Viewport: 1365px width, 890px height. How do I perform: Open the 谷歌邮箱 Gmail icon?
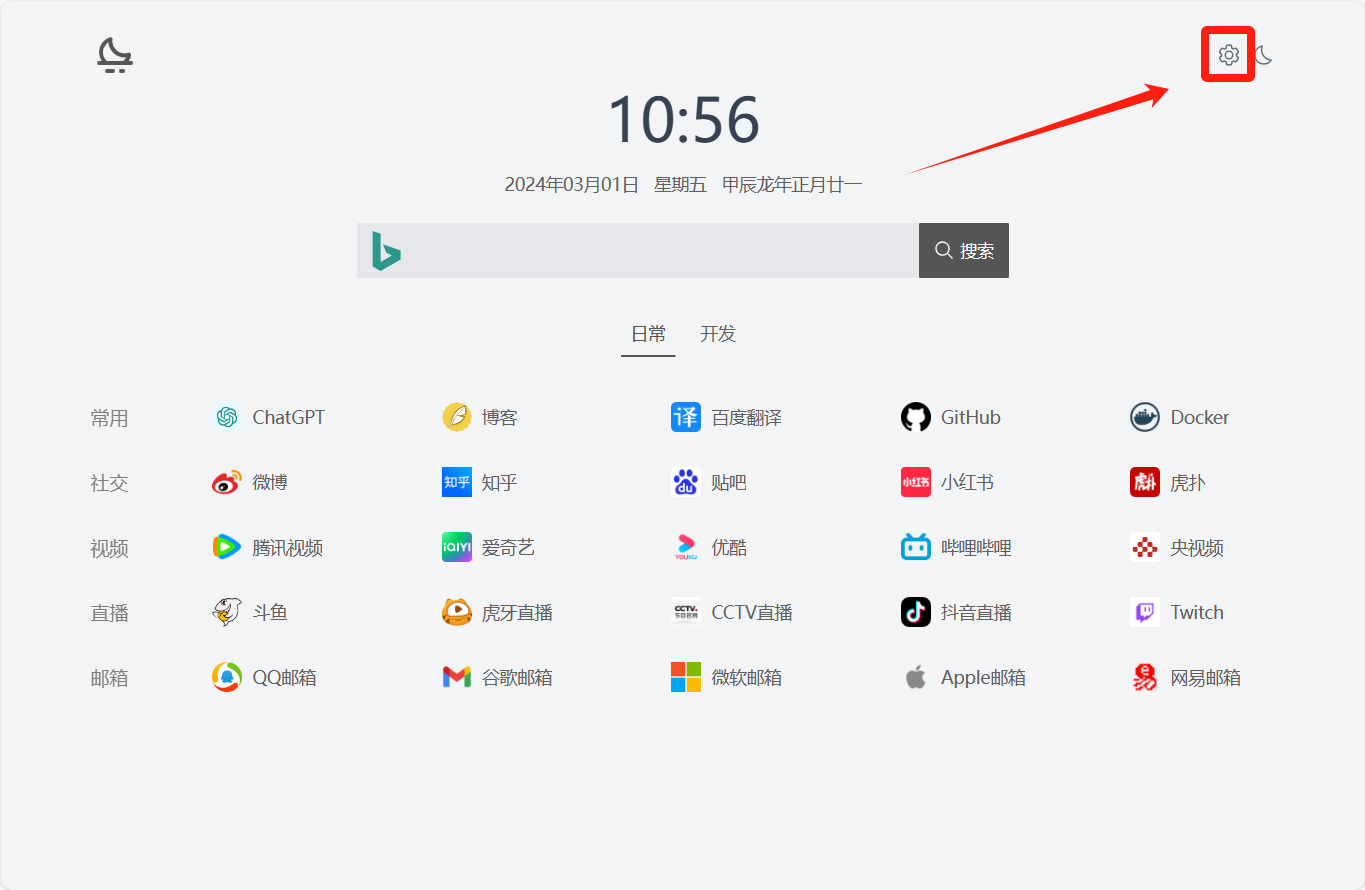click(x=456, y=677)
